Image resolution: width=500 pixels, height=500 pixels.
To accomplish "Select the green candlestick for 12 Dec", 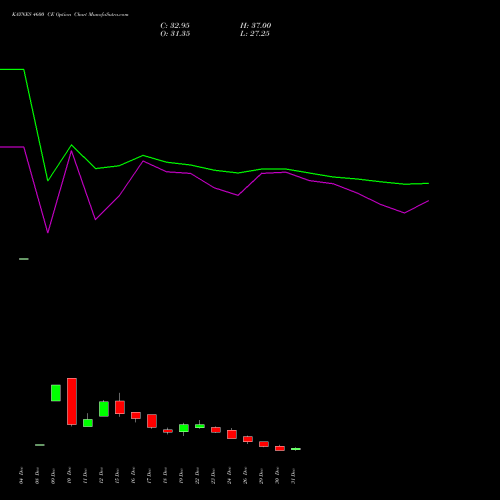I will [104, 409].
